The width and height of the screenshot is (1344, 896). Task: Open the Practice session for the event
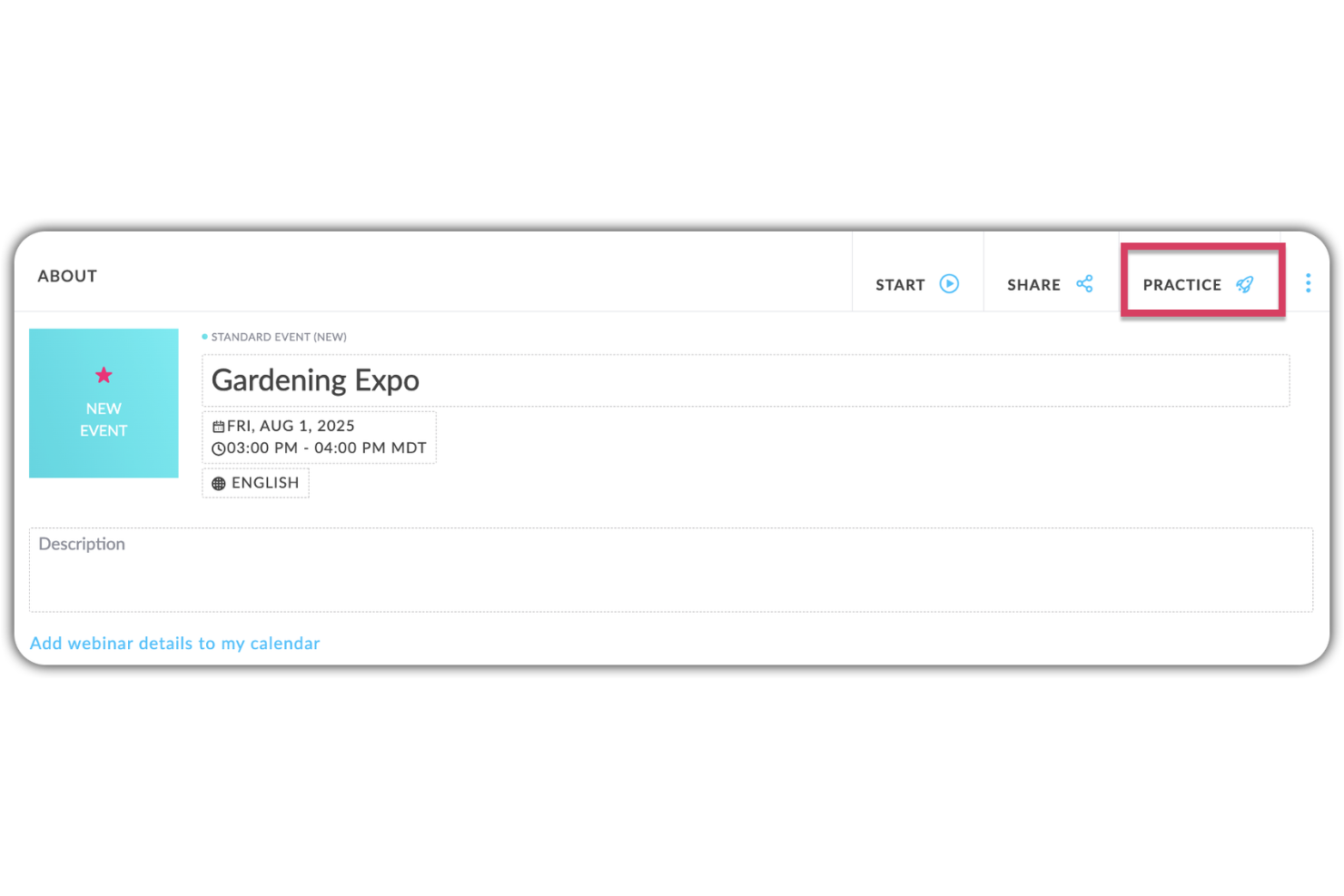click(1182, 284)
